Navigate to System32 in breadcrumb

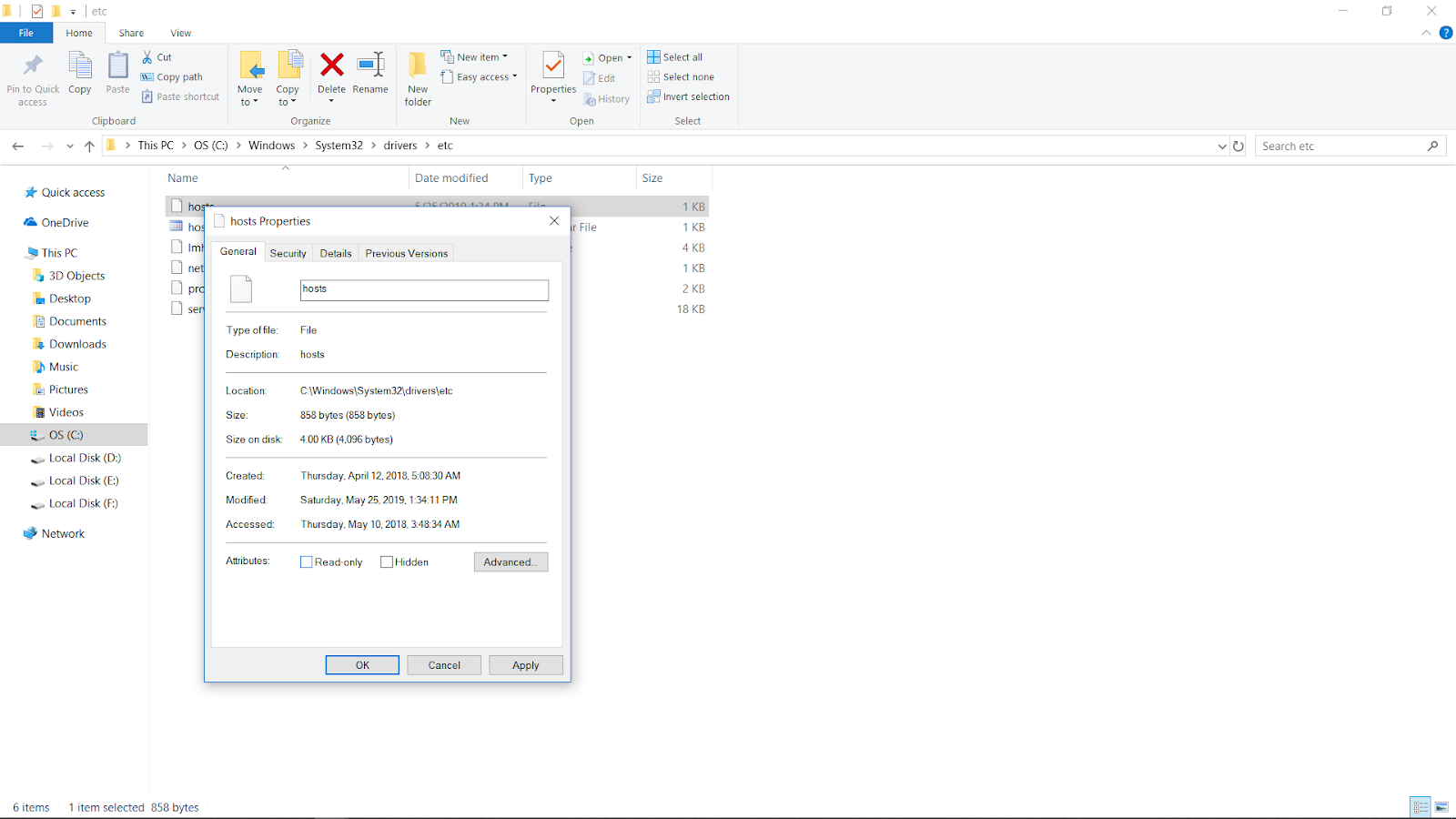pyautogui.click(x=339, y=146)
